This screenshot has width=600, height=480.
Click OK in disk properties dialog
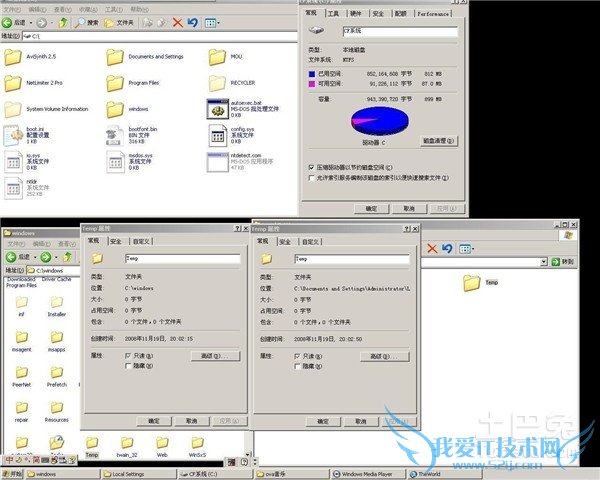pyautogui.click(x=371, y=209)
